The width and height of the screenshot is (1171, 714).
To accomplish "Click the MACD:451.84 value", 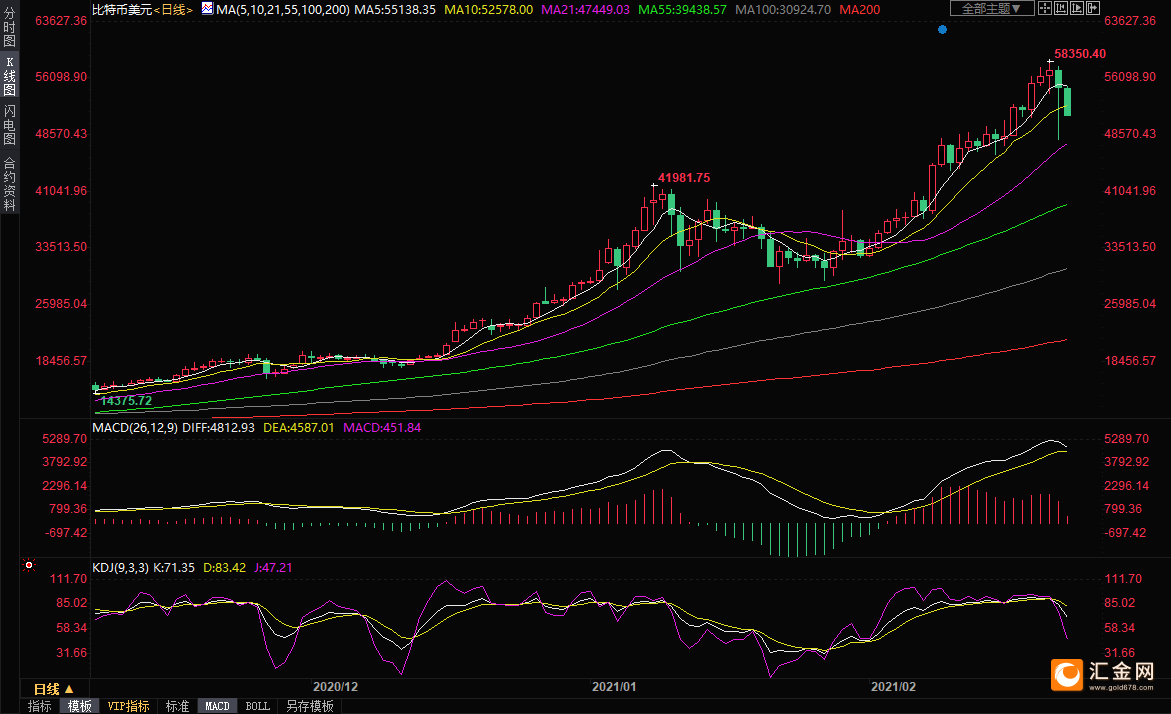I will (x=382, y=428).
